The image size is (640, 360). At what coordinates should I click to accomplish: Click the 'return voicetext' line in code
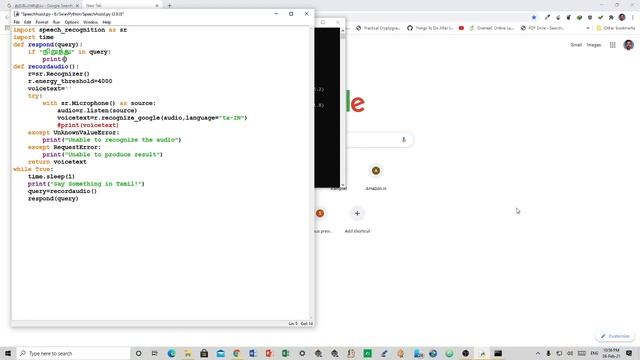coord(57,162)
